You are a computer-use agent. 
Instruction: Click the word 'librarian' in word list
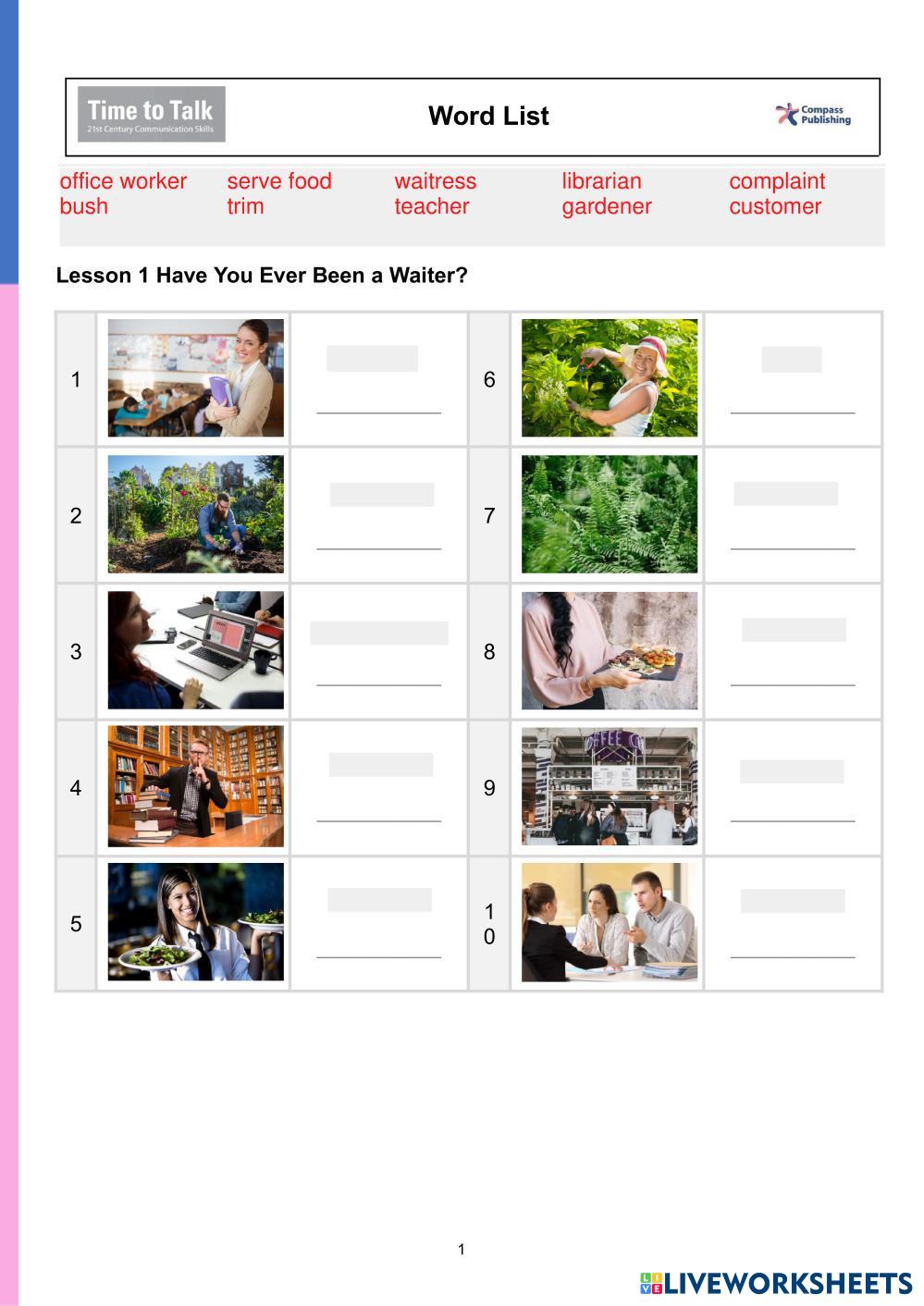[601, 181]
